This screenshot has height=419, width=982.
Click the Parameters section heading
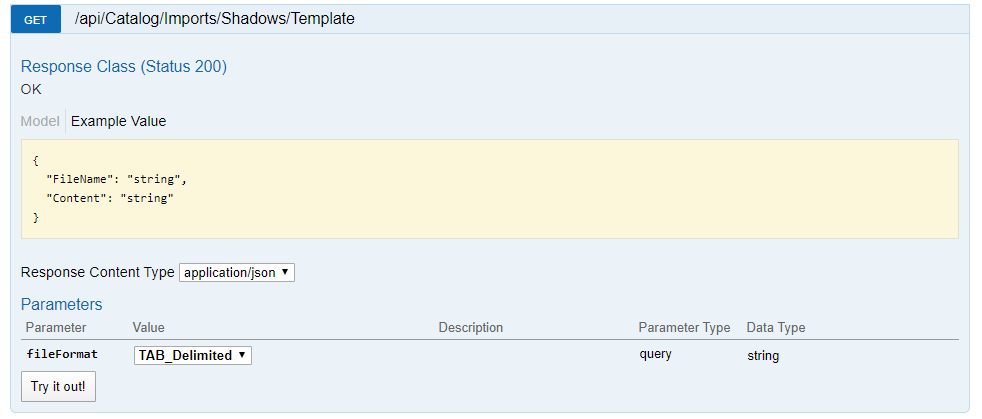point(61,304)
